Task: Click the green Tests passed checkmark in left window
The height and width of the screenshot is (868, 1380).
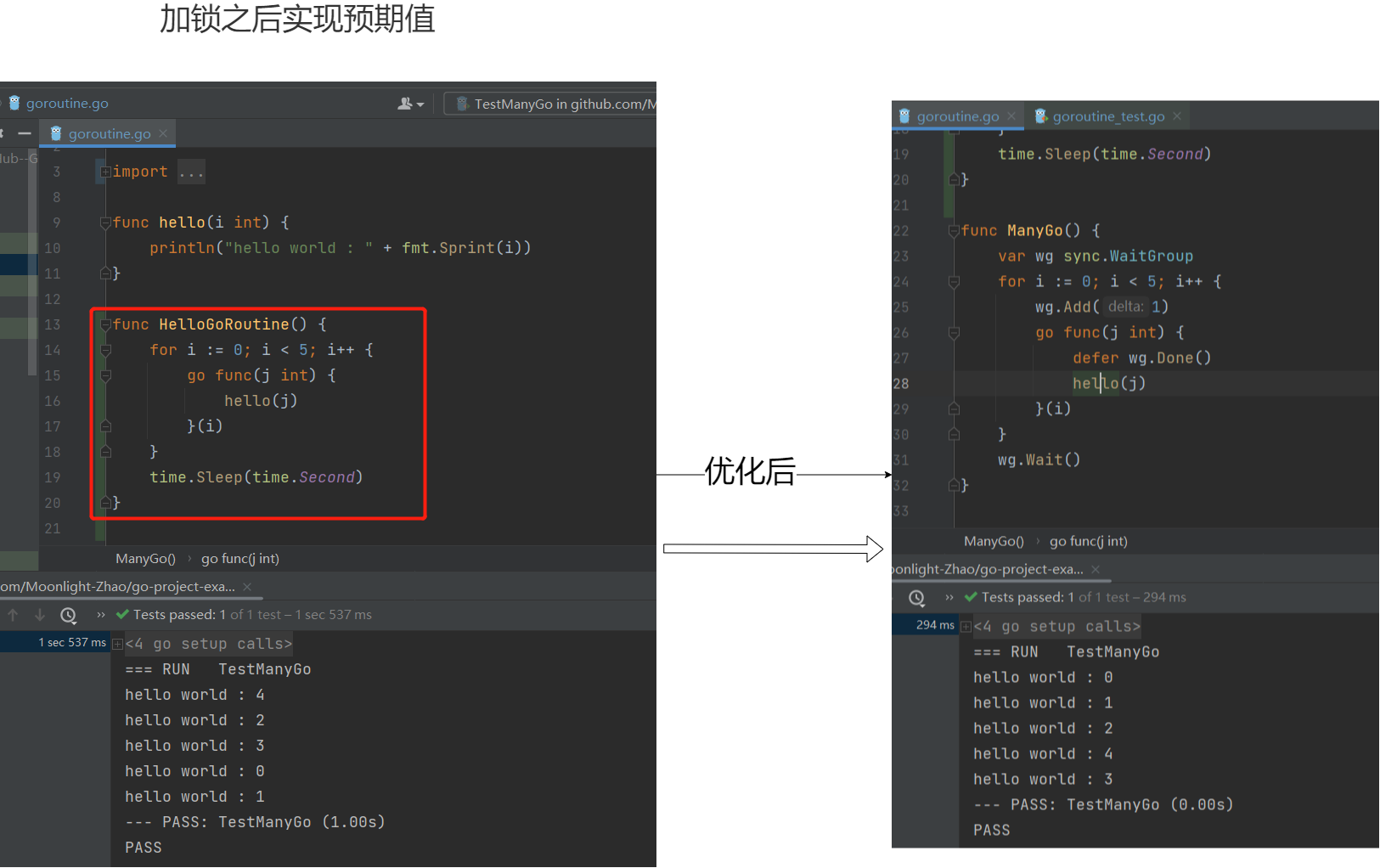Action: [x=122, y=615]
